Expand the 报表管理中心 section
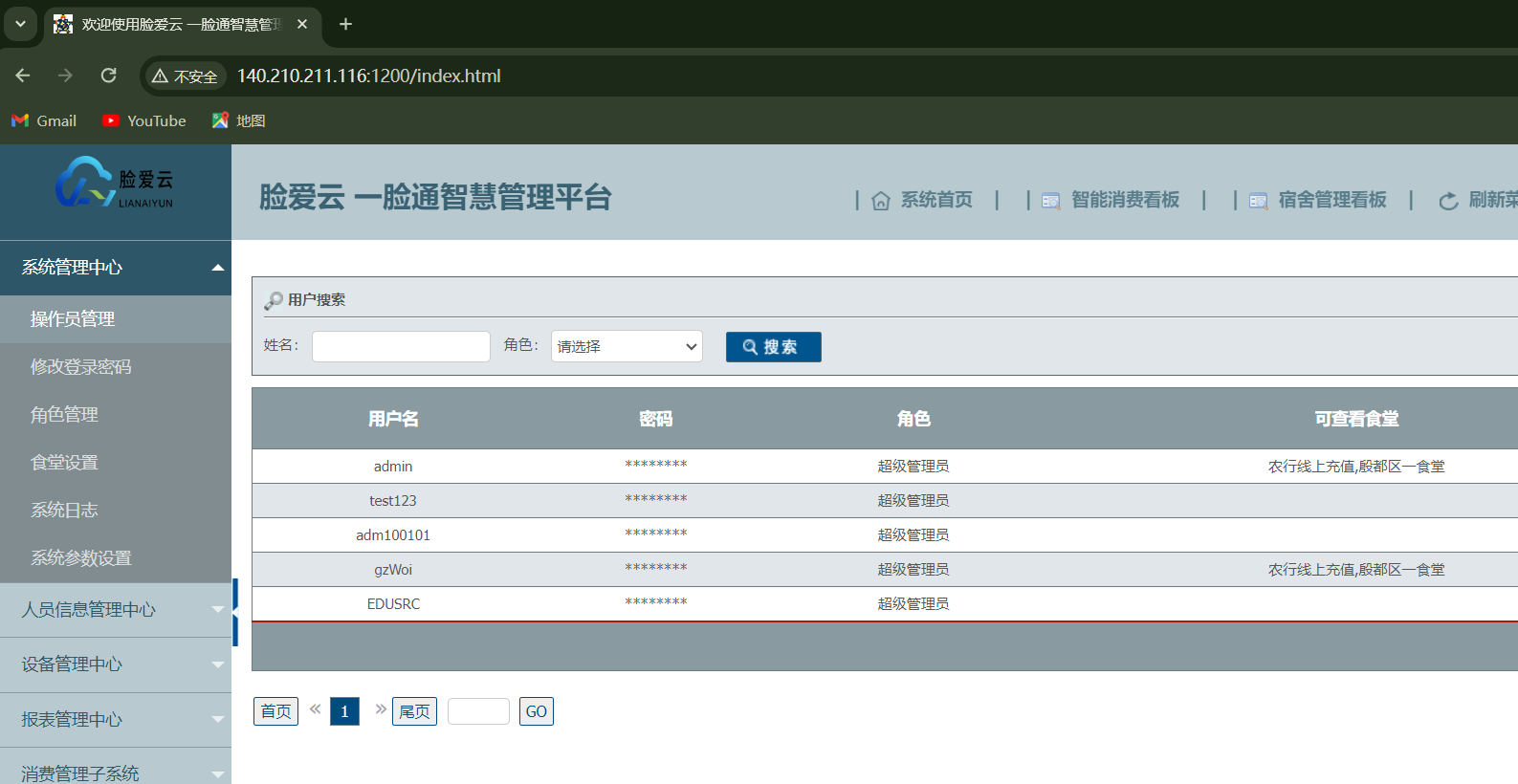1518x784 pixels. click(116, 720)
